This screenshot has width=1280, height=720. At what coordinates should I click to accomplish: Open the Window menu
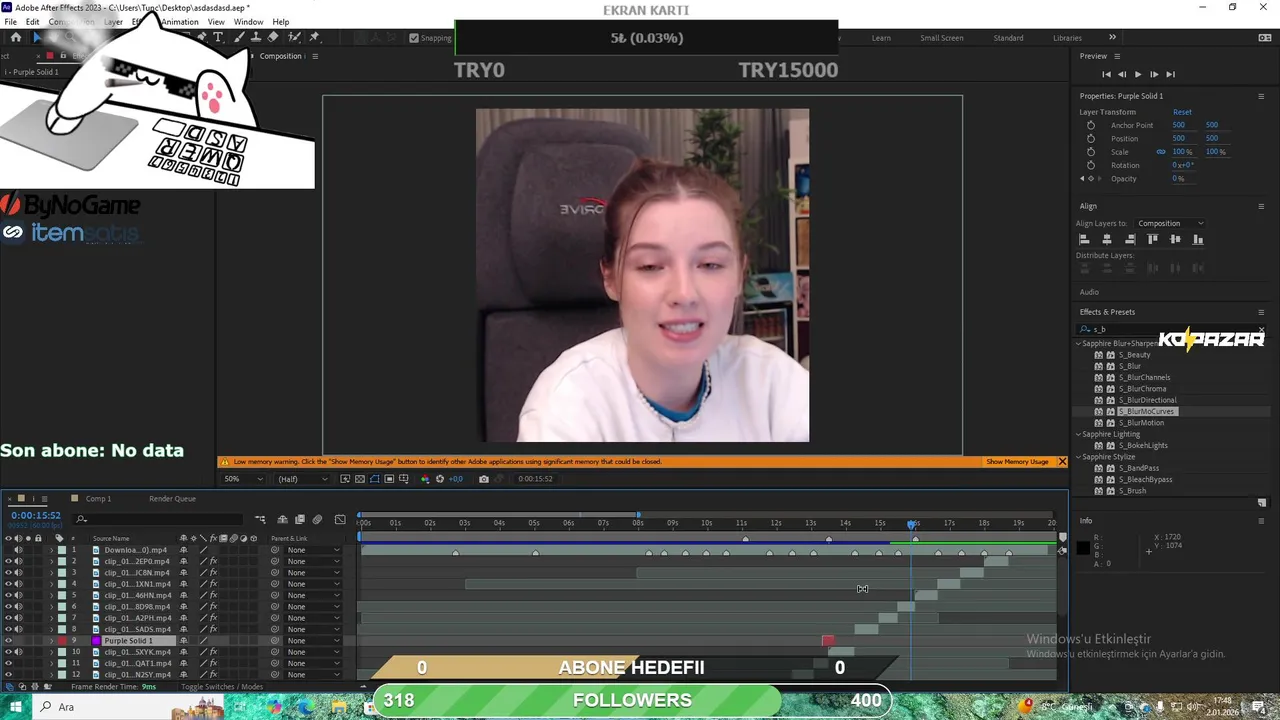(x=248, y=22)
